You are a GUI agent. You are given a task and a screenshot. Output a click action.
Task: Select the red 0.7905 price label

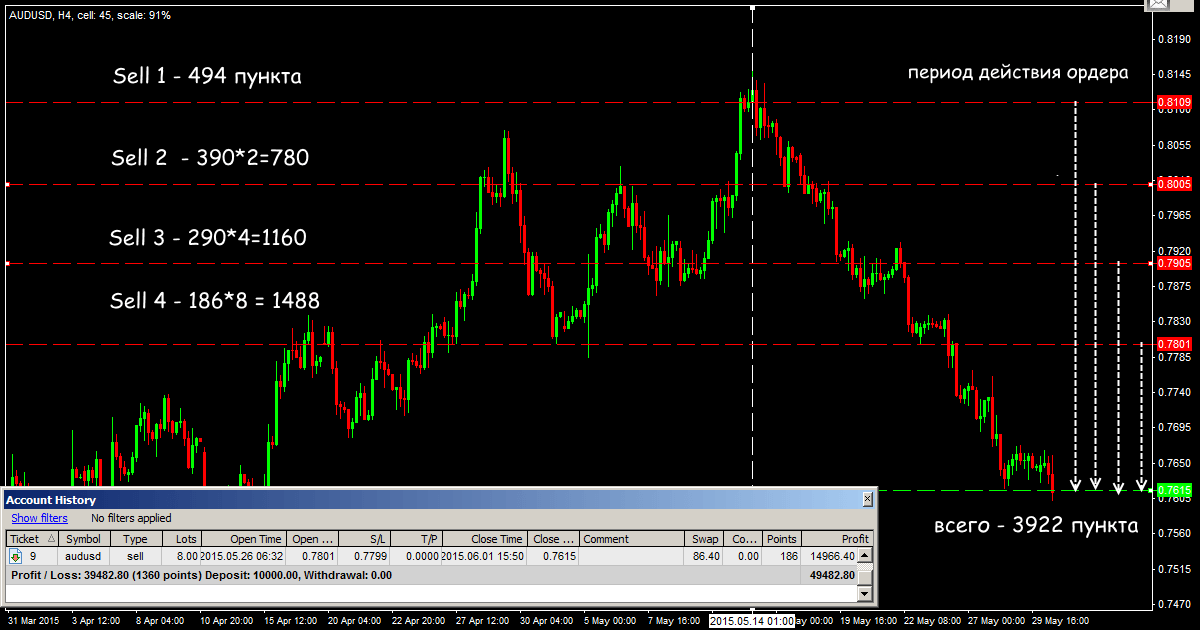1172,264
